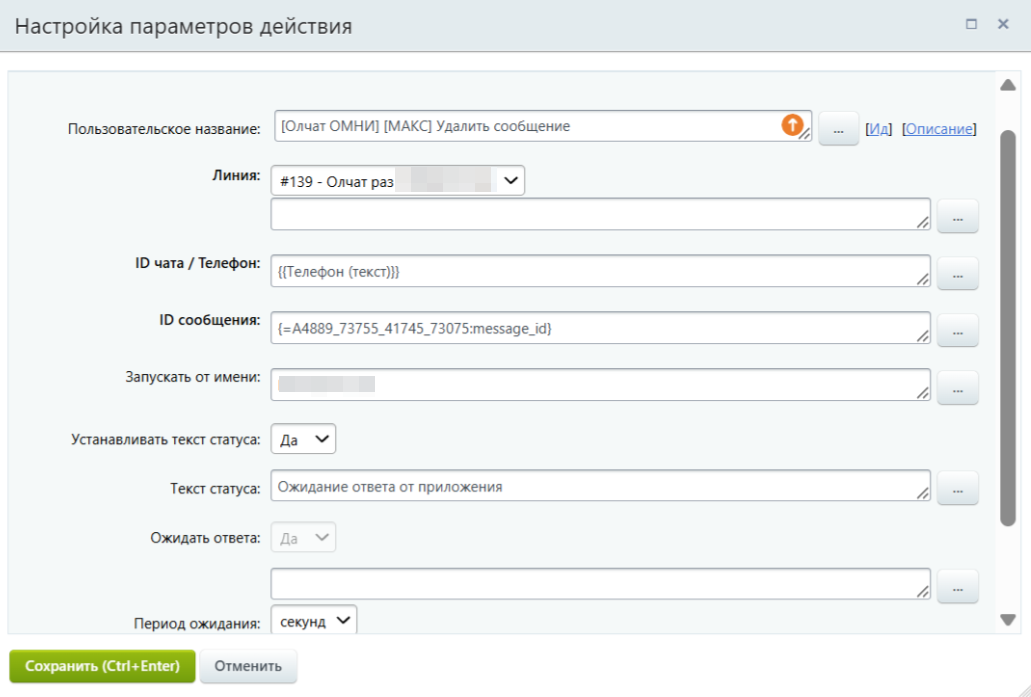Viewport: 1031px width, 697px height.
Task: Click the Текст статуса field
Action: click(600, 485)
